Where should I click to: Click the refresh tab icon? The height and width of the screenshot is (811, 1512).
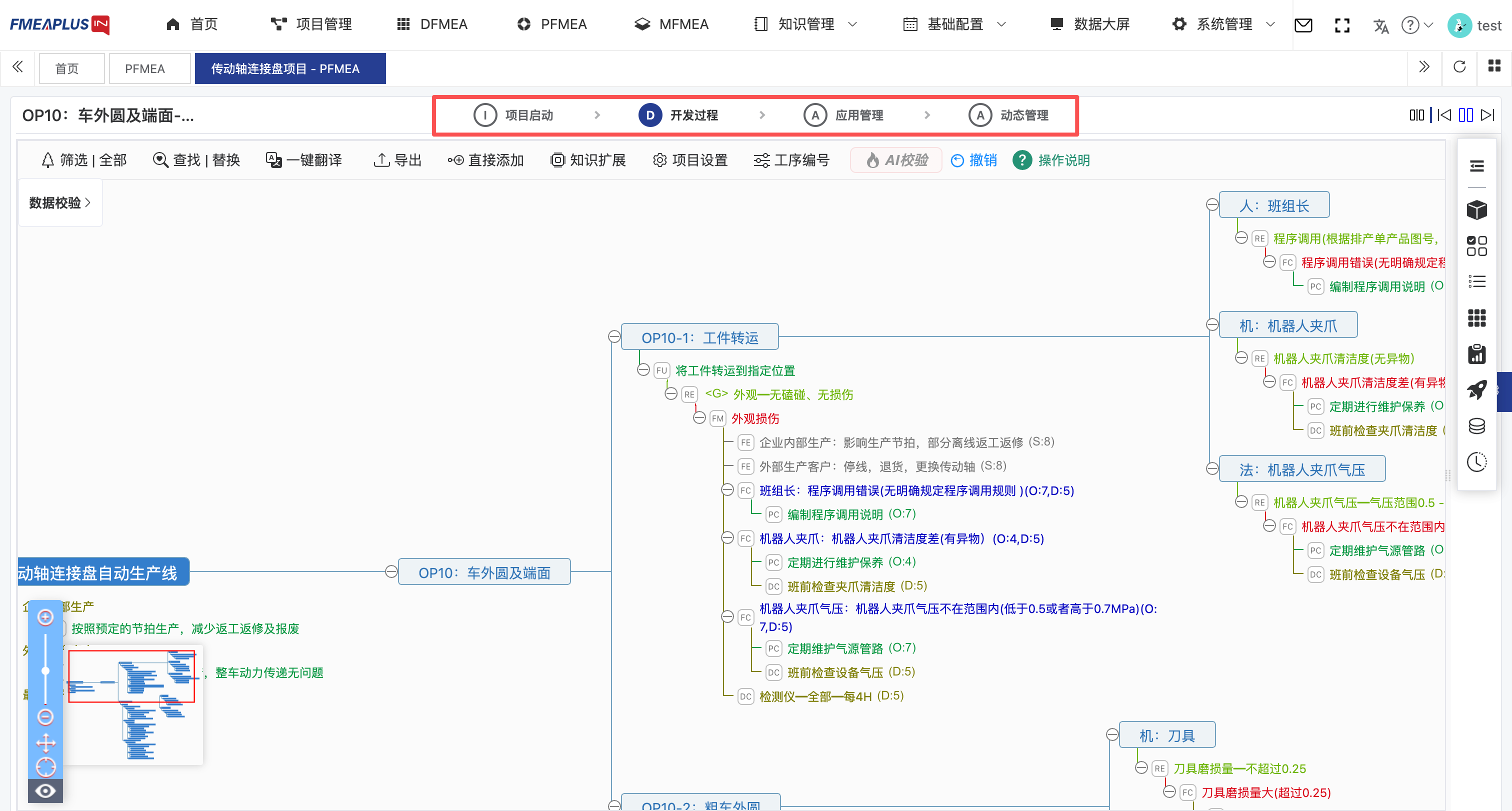1459,66
